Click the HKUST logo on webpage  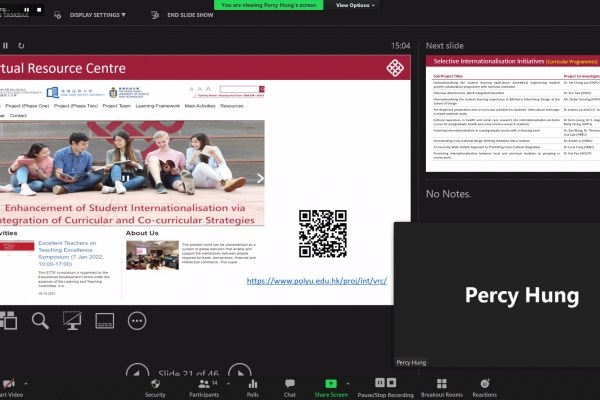click(129, 93)
